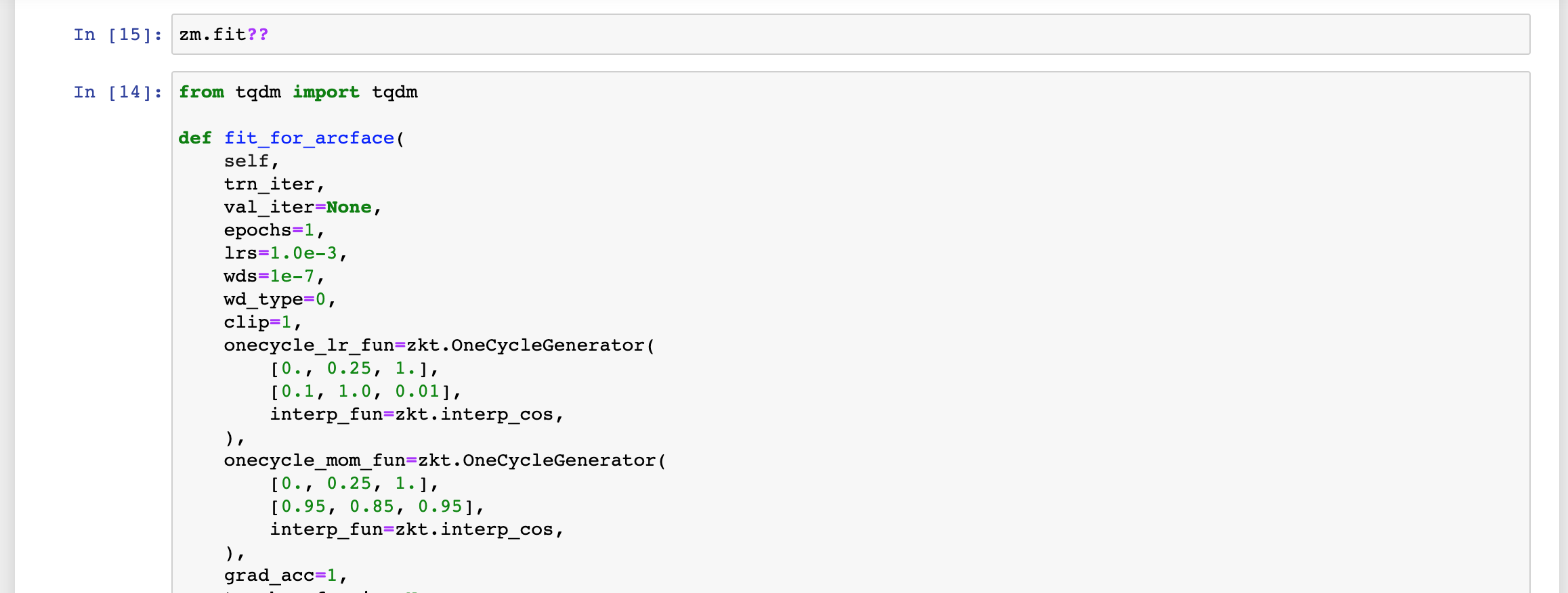1568x593 pixels.
Task: Click the trn_iter parameter
Action: 269,184
